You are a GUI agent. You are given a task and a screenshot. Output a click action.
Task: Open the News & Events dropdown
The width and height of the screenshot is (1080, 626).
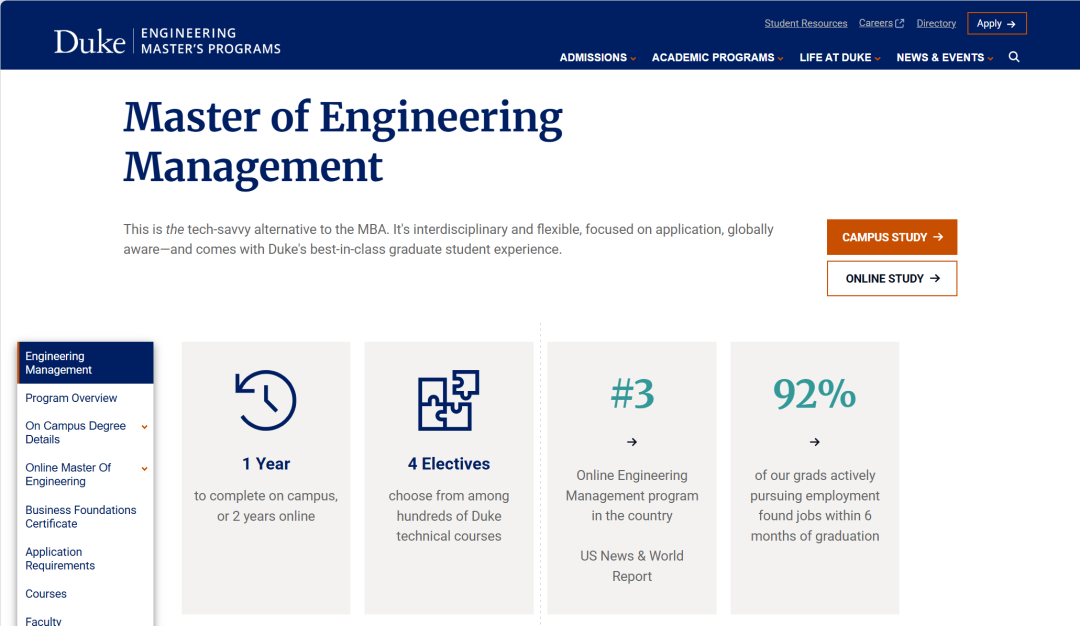point(945,58)
